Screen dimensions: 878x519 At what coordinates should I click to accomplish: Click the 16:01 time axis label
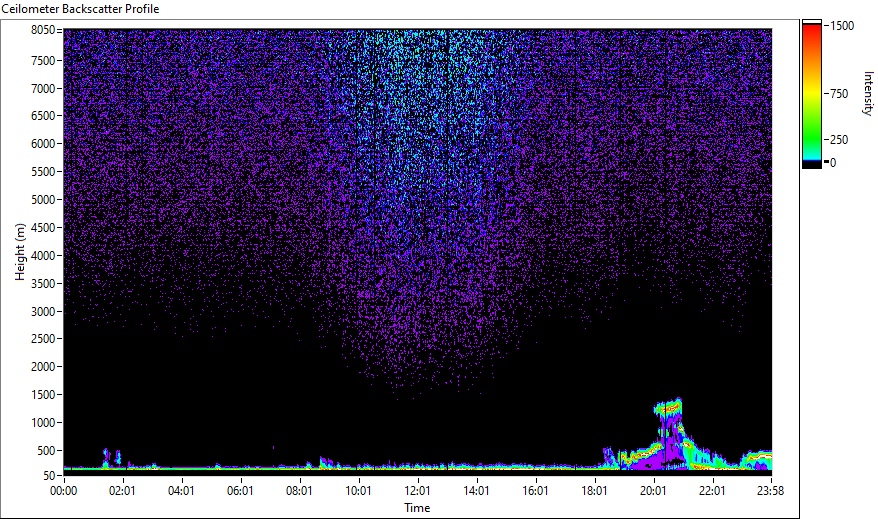coord(535,491)
